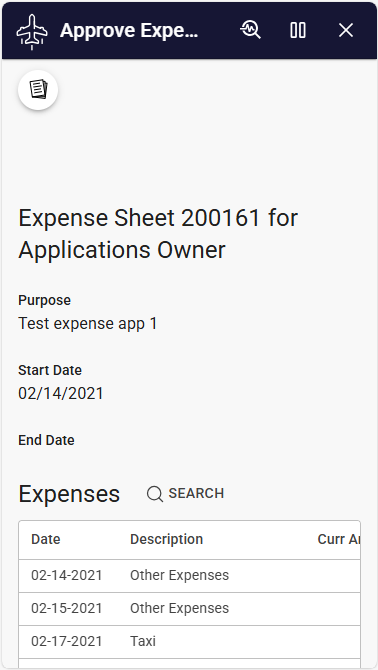
Task: Toggle the split-view columns icon
Action: coord(298,30)
